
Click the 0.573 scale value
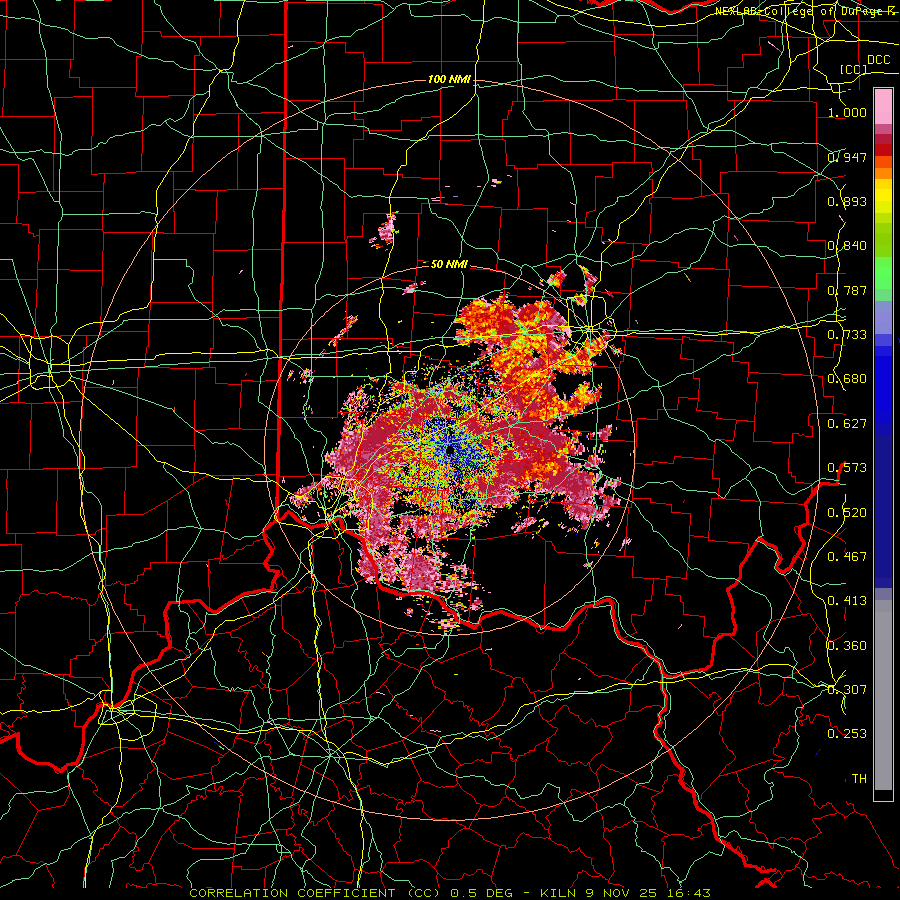(847, 468)
